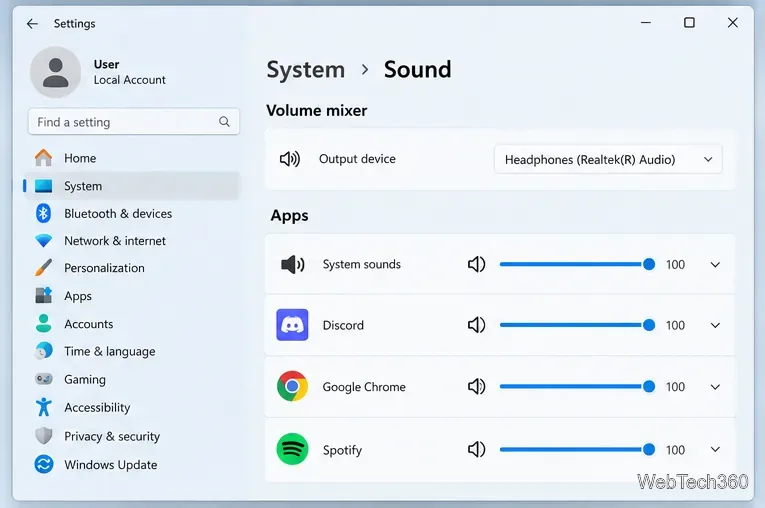Minimize the Settings window
This screenshot has height=508, width=765.
tap(645, 23)
